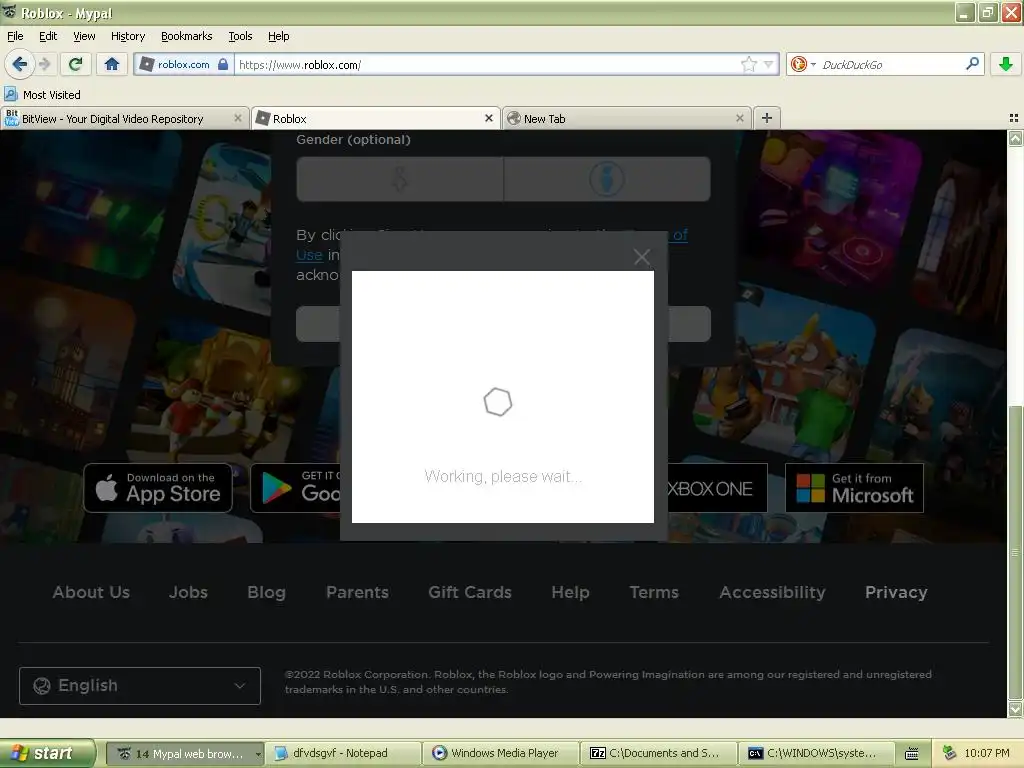Screen dimensions: 1024x768
Task: Open the home page via house icon
Action: pos(112,64)
